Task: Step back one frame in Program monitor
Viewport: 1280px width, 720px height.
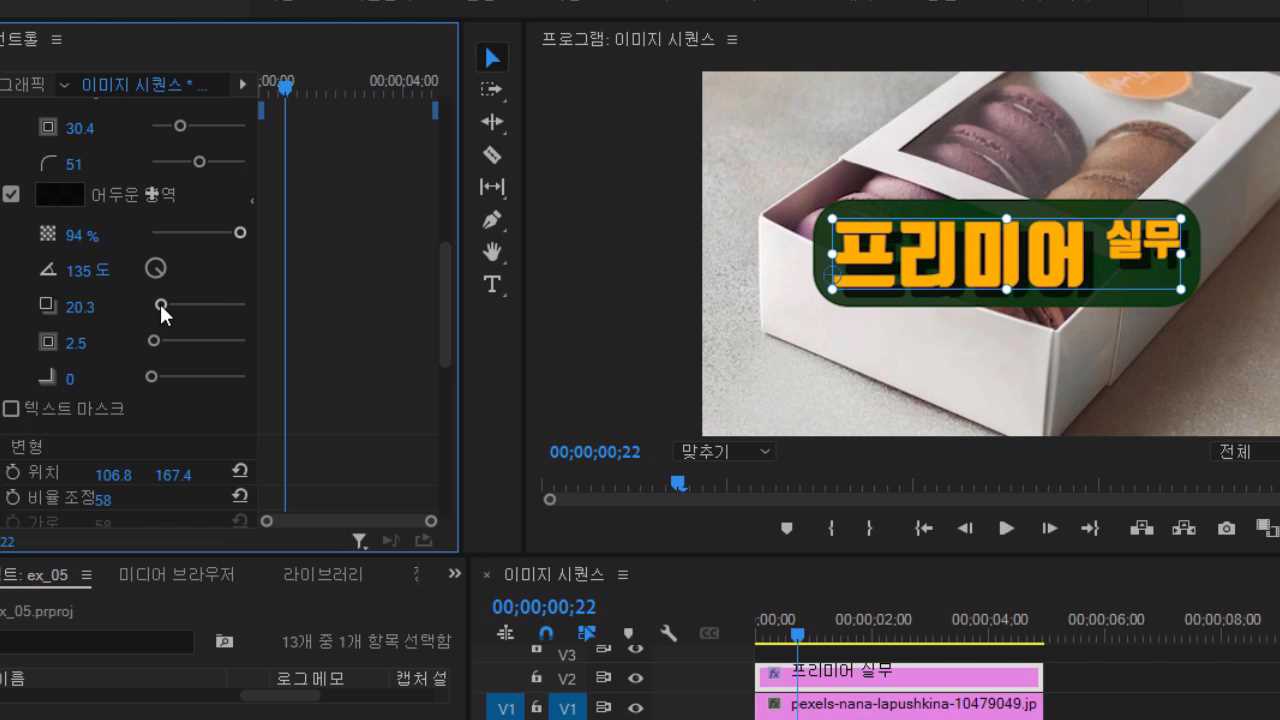Action: [965, 528]
